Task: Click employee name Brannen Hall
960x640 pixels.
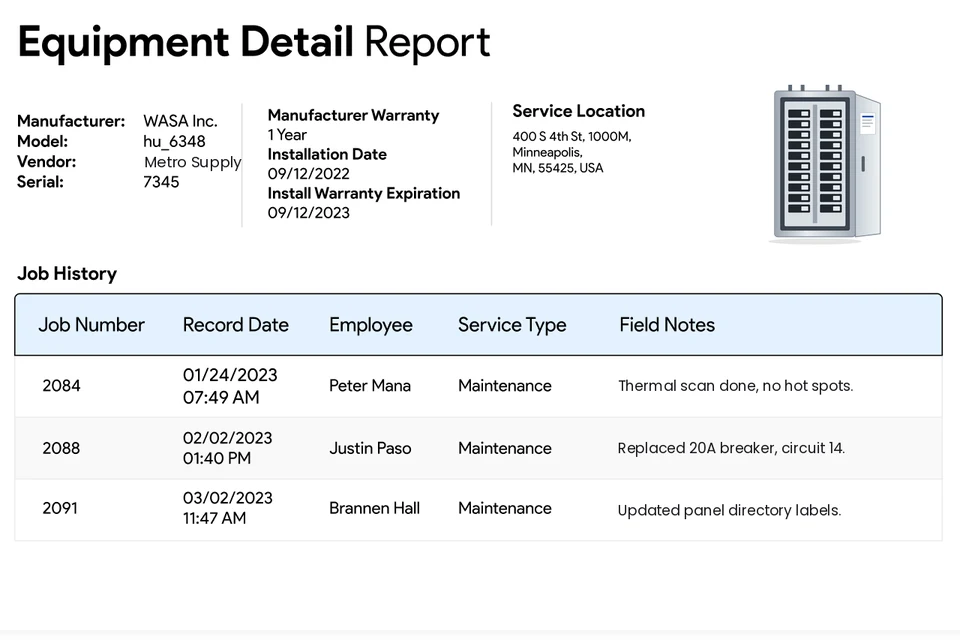Action: [x=375, y=508]
